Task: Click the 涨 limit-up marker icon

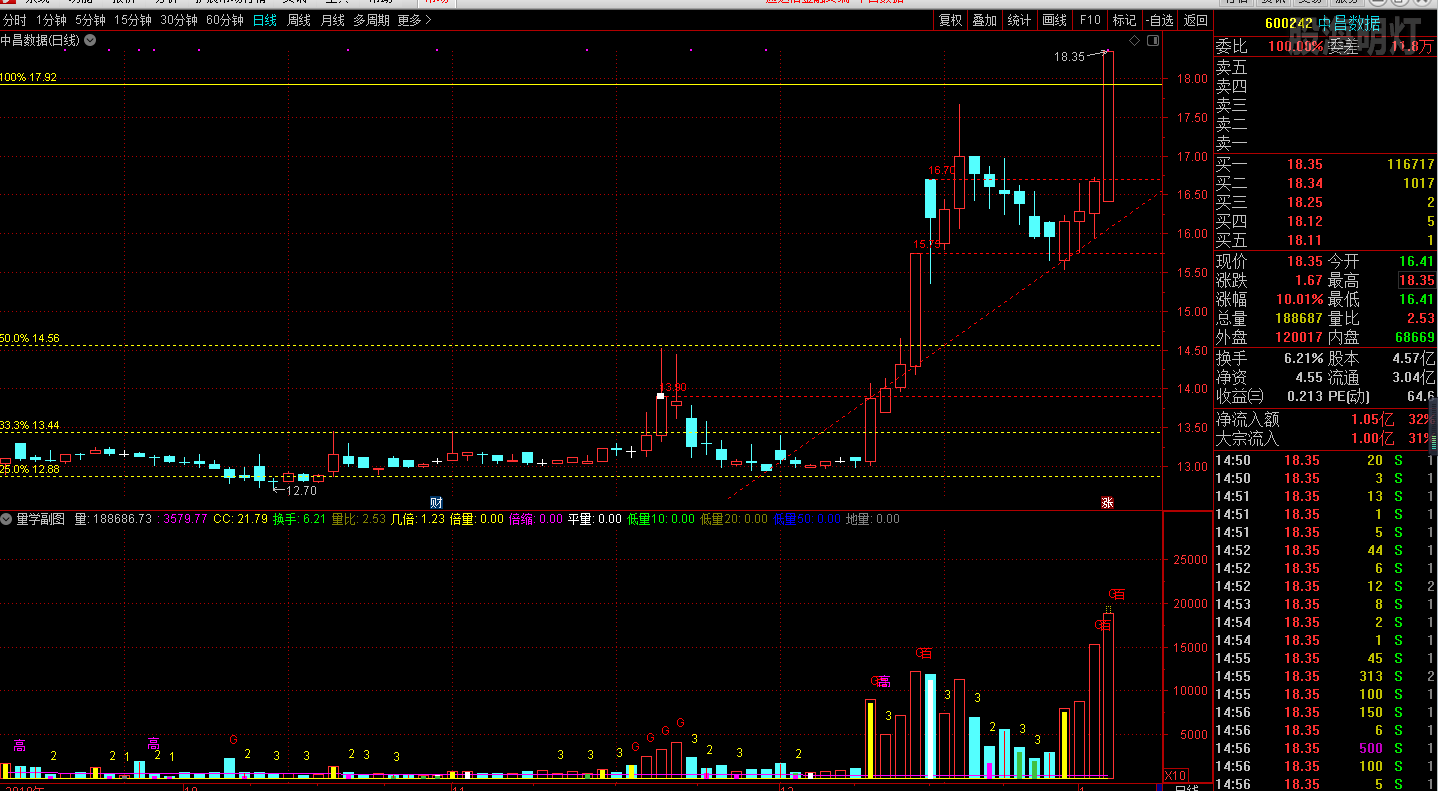Action: coord(1107,502)
